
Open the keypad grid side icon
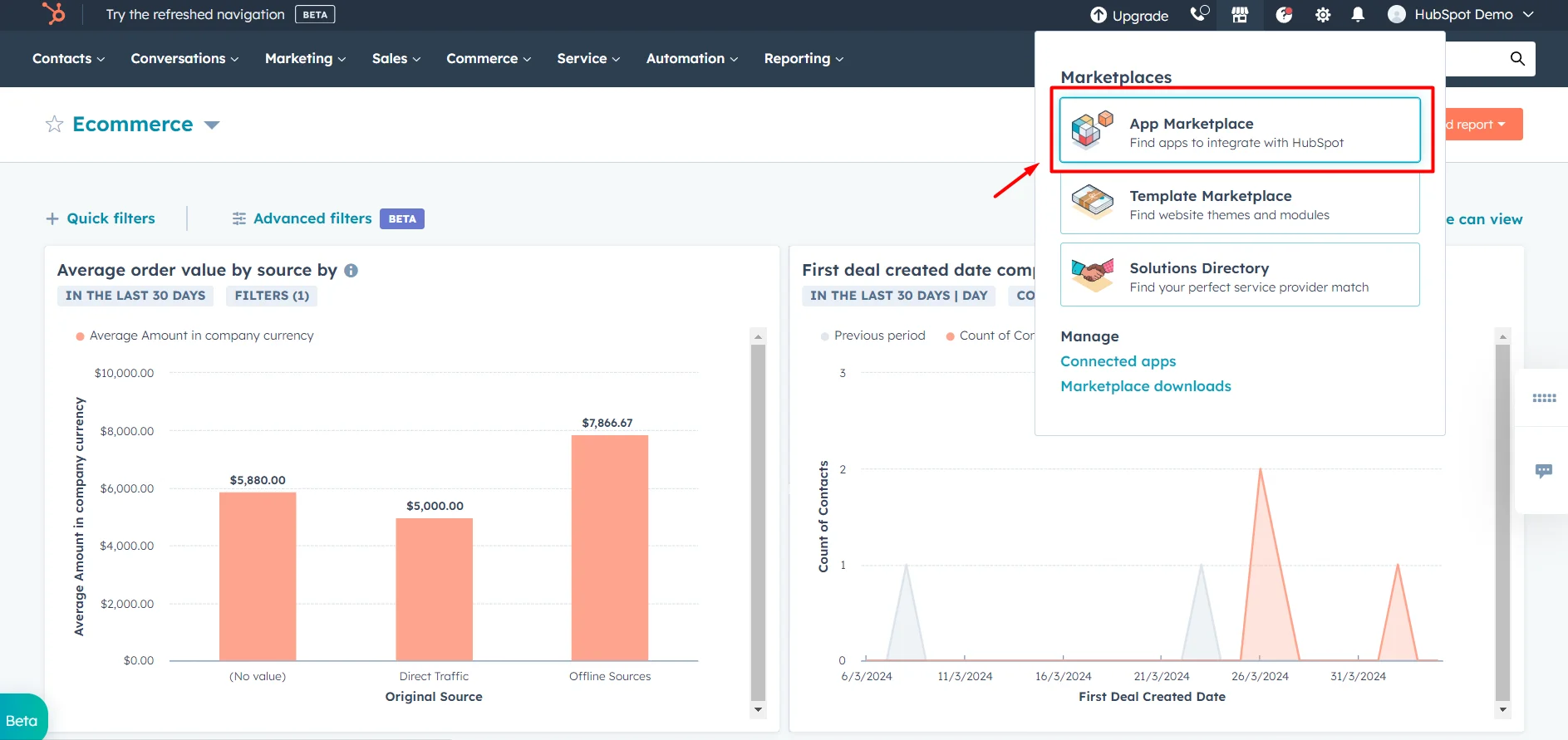point(1544,398)
